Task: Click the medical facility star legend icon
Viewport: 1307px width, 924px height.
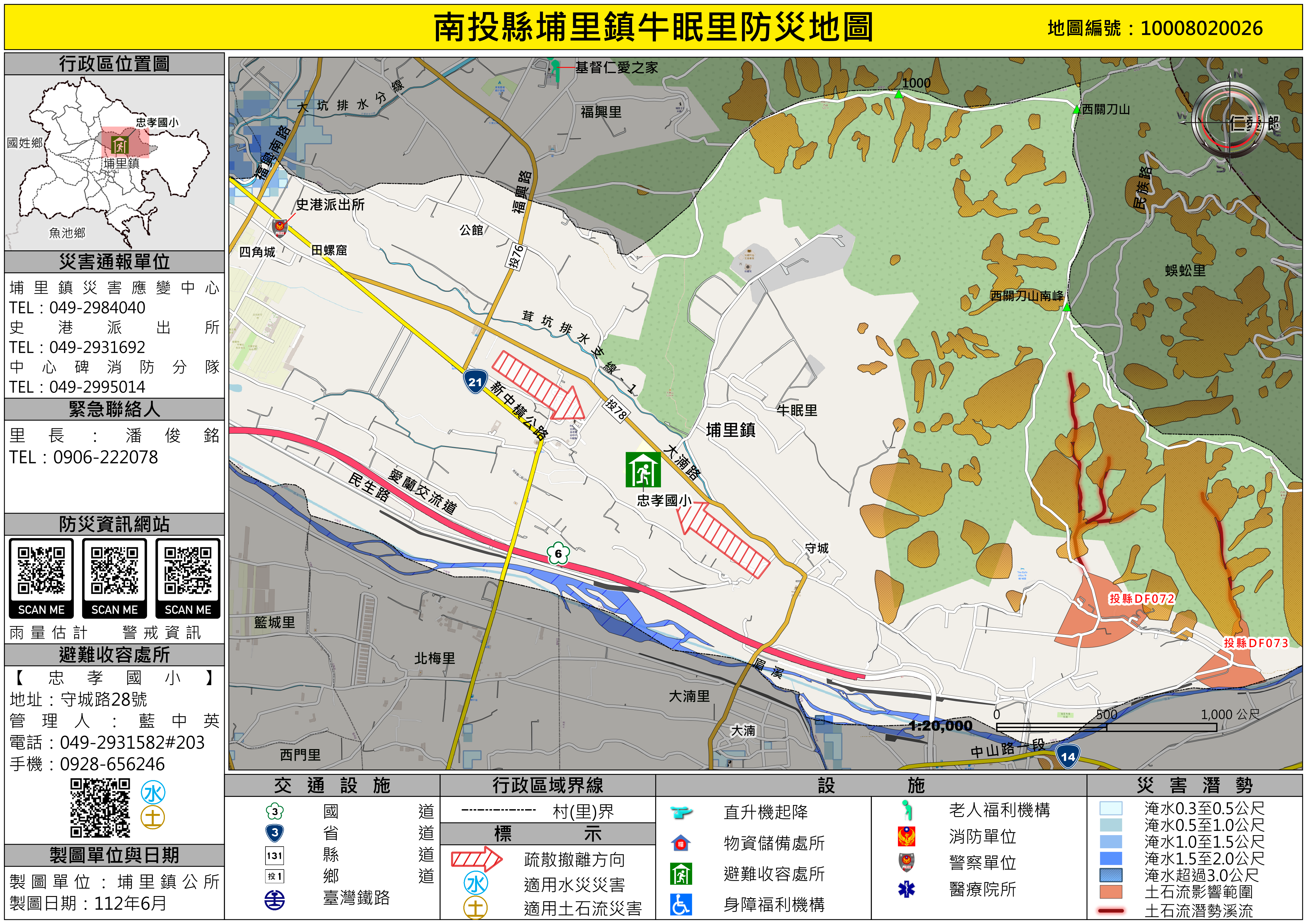Action: click(906, 889)
